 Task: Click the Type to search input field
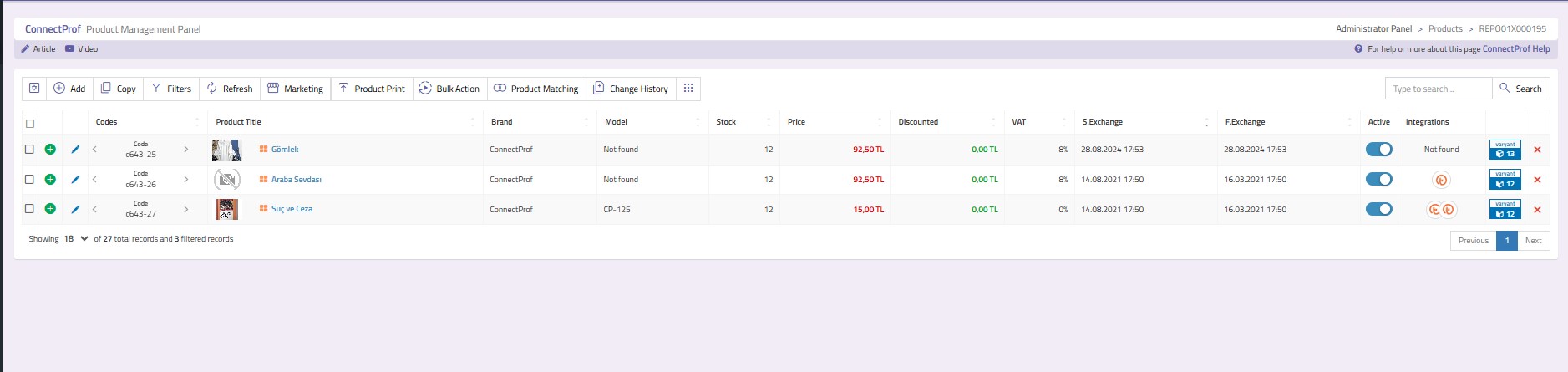pyautogui.click(x=1438, y=89)
